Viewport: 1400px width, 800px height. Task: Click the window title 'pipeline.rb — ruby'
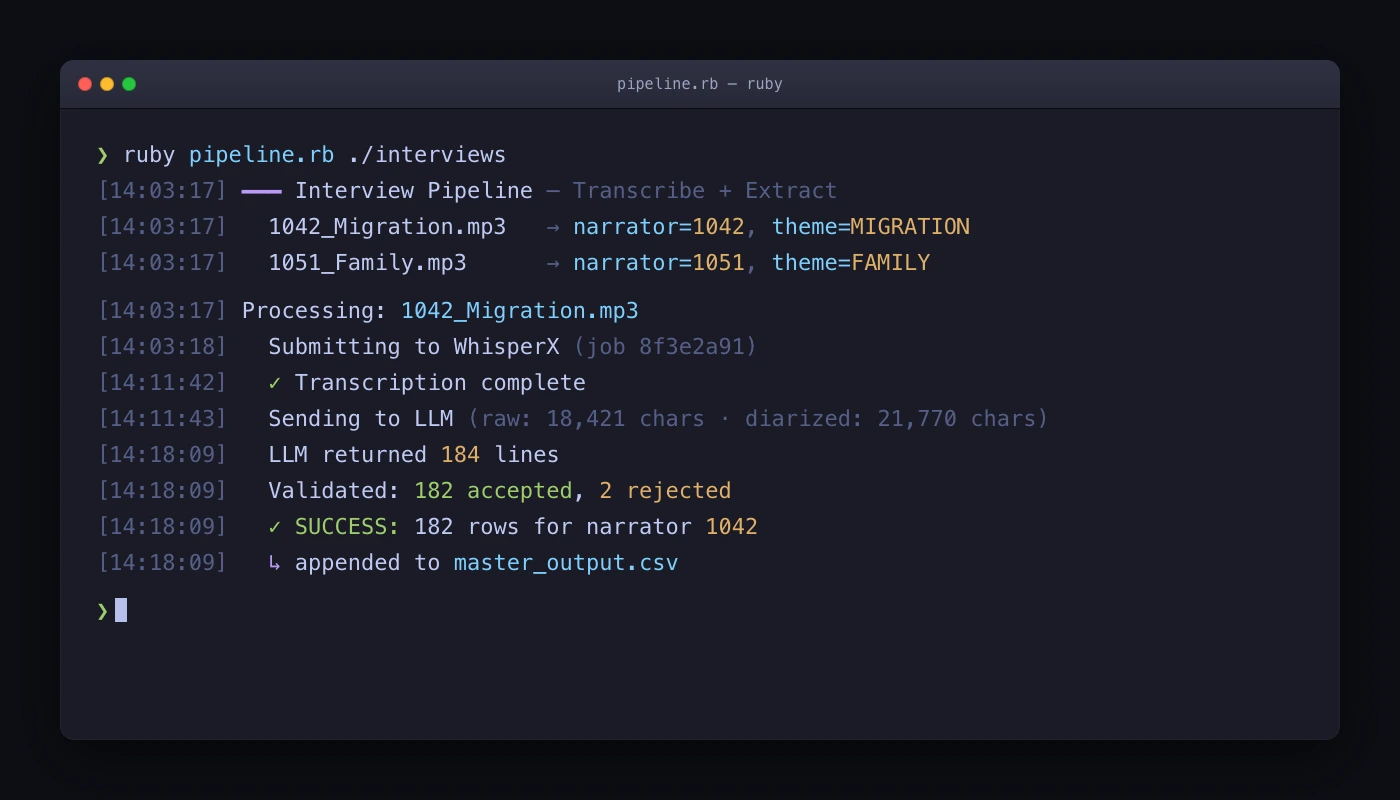pos(700,84)
